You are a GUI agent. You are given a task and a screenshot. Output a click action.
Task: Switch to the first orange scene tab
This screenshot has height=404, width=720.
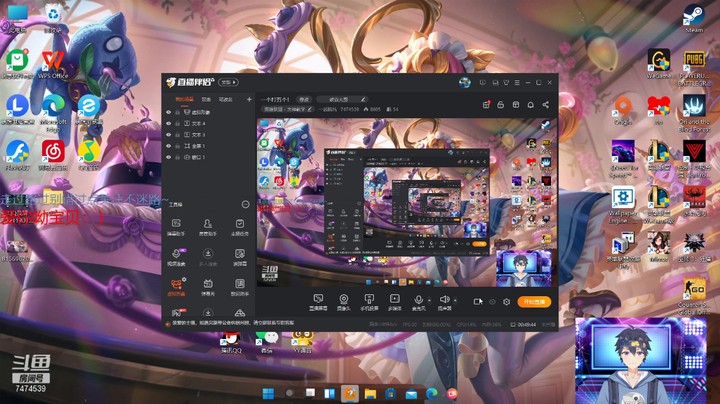[184, 99]
